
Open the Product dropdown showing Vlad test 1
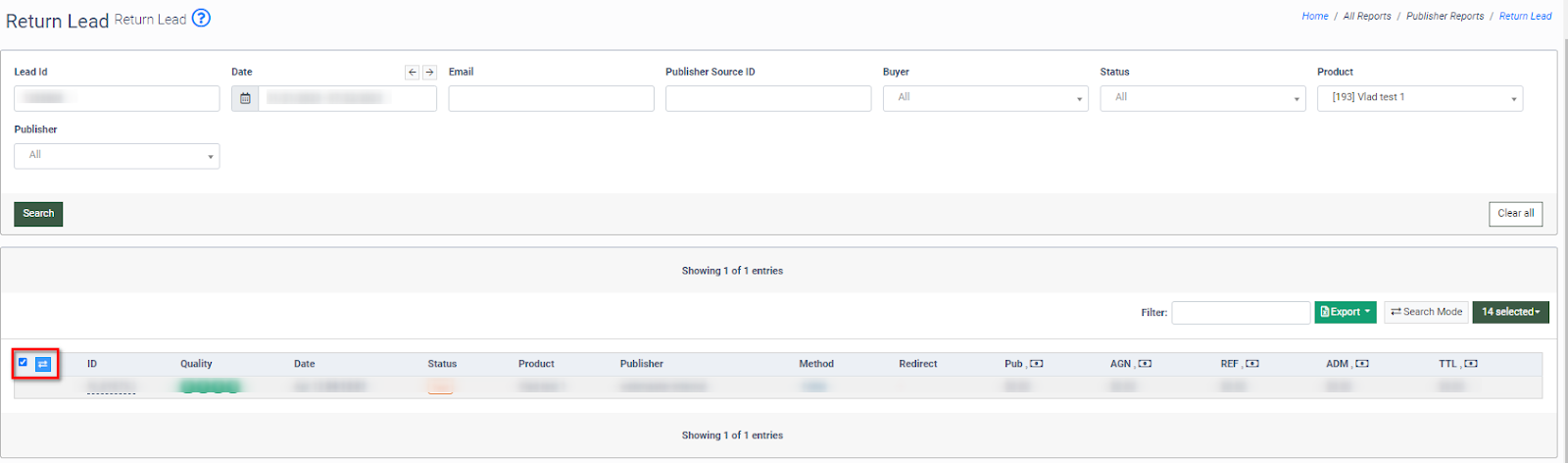(x=1419, y=98)
